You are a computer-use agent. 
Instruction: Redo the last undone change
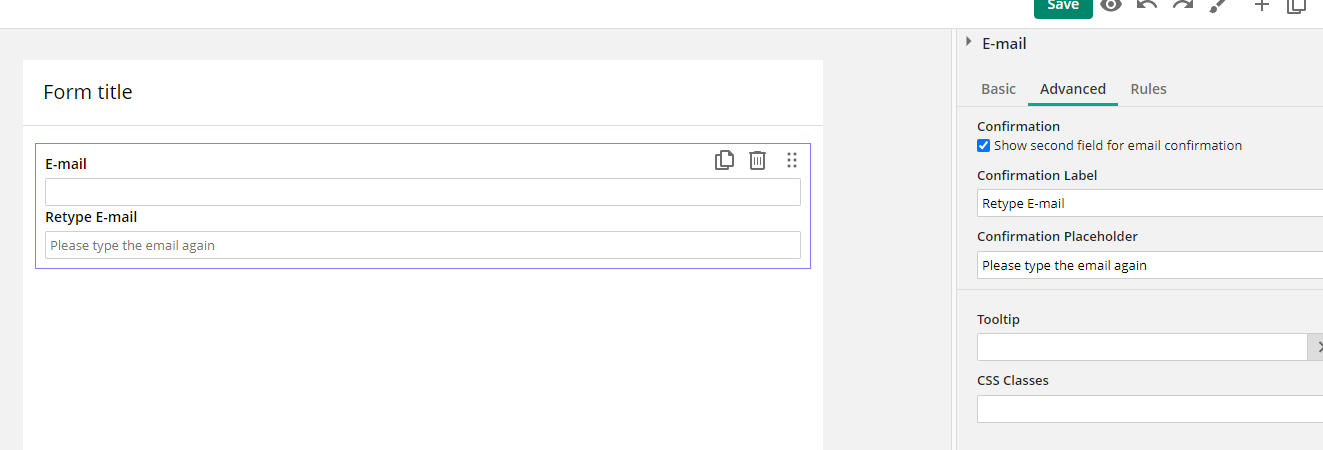click(x=1182, y=5)
